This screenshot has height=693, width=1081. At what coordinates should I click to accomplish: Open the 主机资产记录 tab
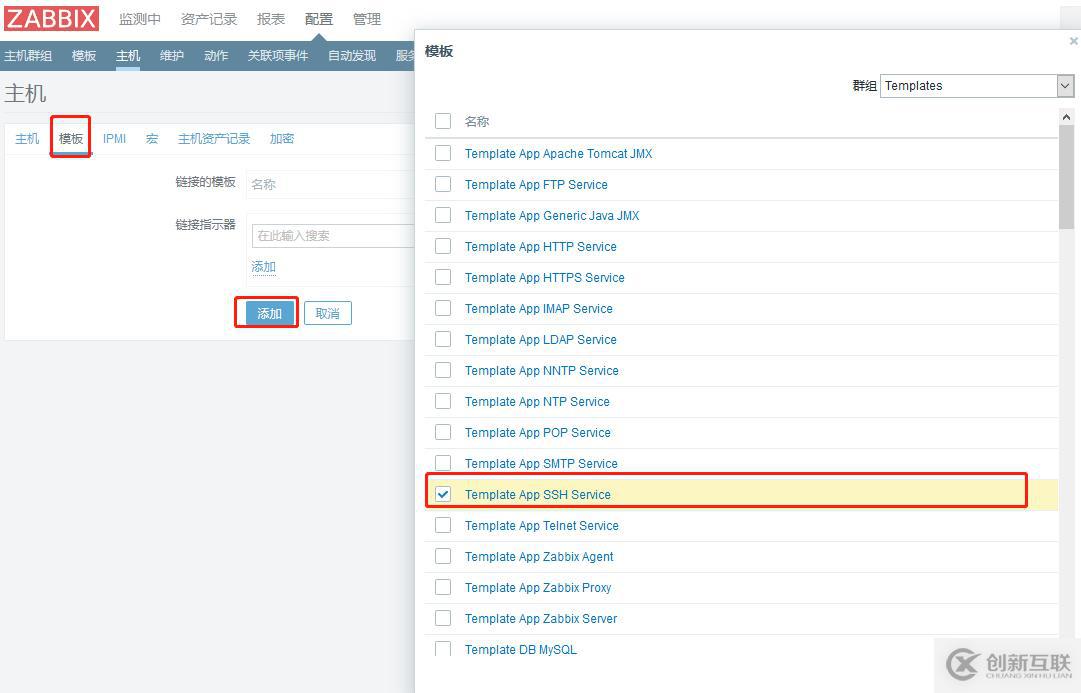pyautogui.click(x=215, y=138)
